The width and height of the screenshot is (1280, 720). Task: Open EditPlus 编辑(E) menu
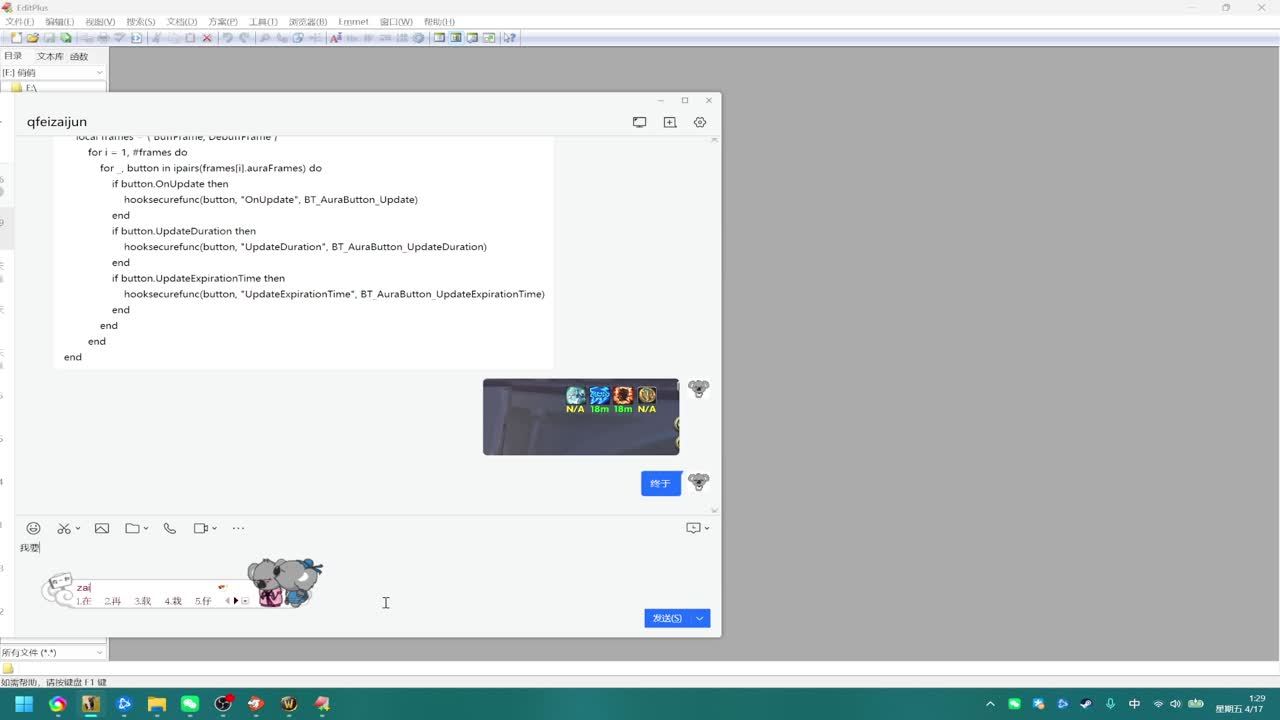tap(59, 22)
